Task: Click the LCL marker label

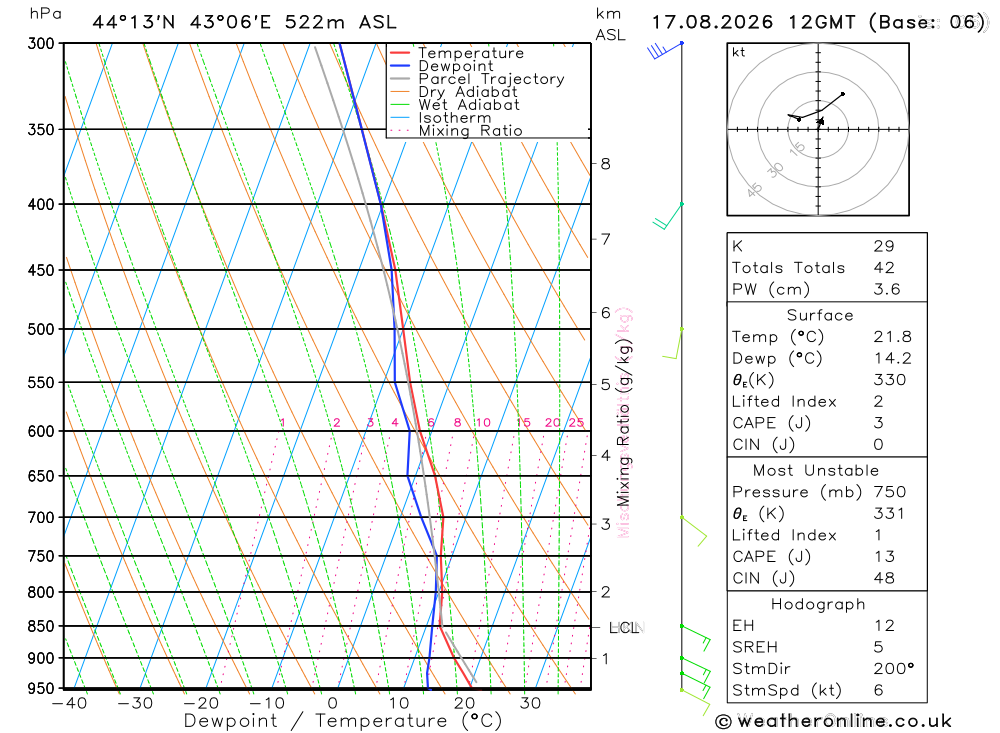Action: [x=626, y=628]
